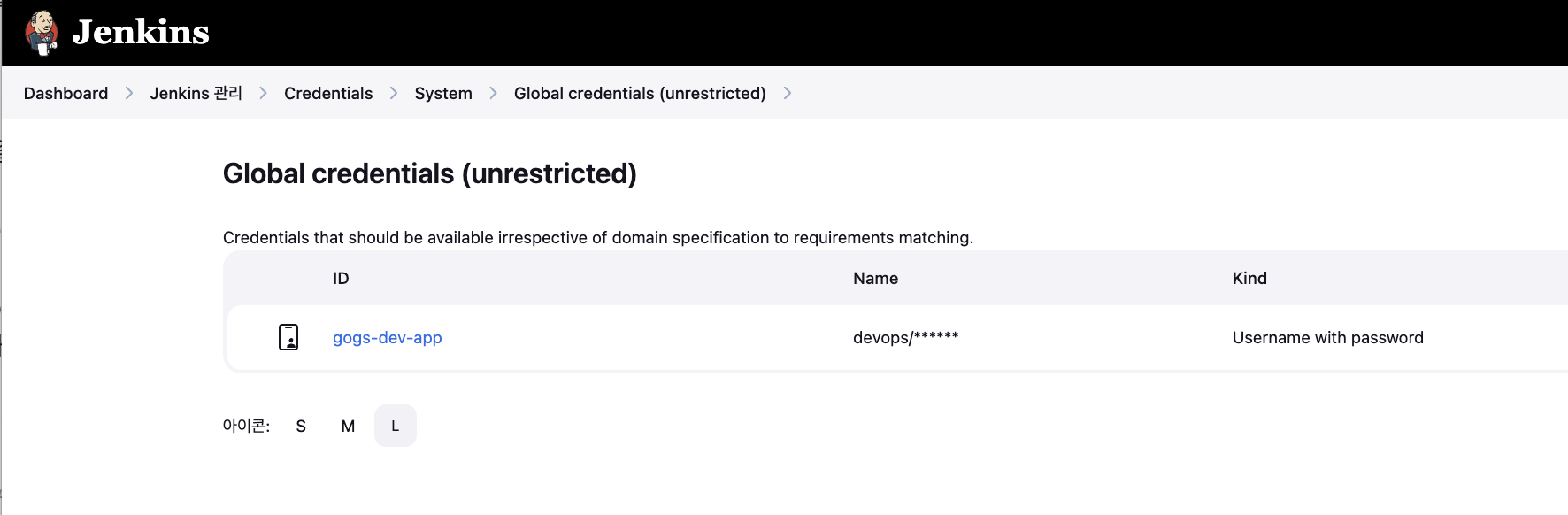The height and width of the screenshot is (515, 1568).
Task: Select the L icon size option
Action: click(x=395, y=426)
